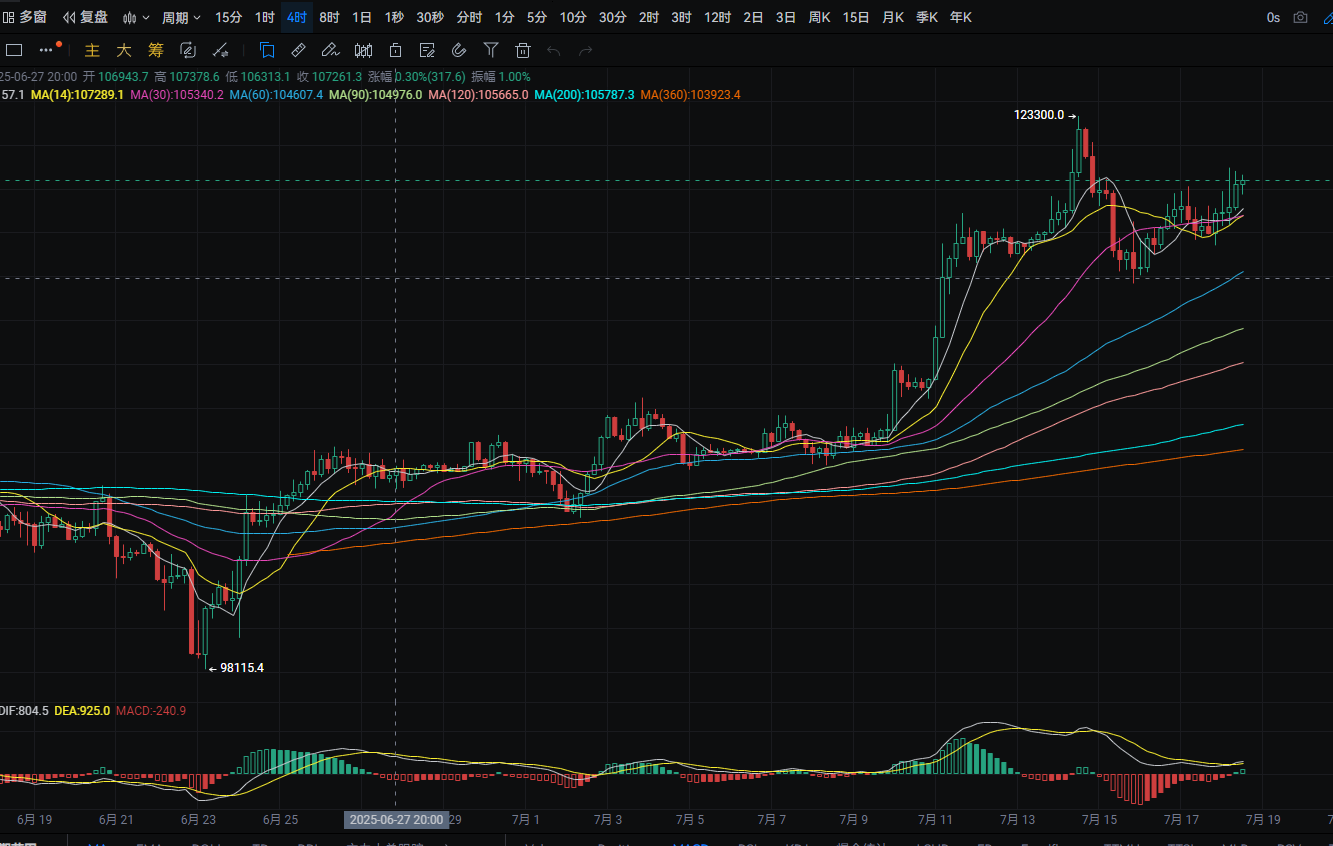Open the chart type candlestick dropdown
Screen dimensions: 1333x846
(135, 17)
